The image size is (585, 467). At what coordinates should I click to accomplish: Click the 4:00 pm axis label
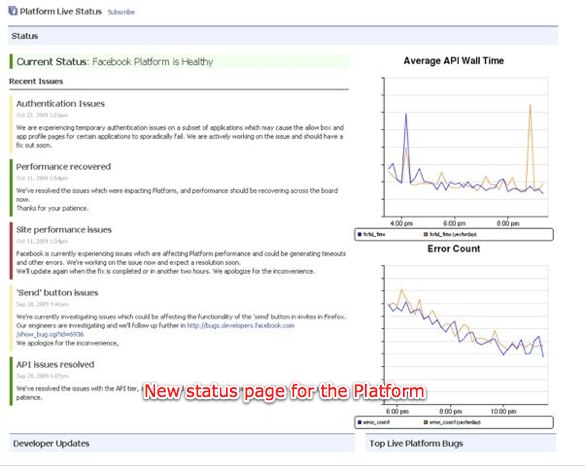[401, 223]
